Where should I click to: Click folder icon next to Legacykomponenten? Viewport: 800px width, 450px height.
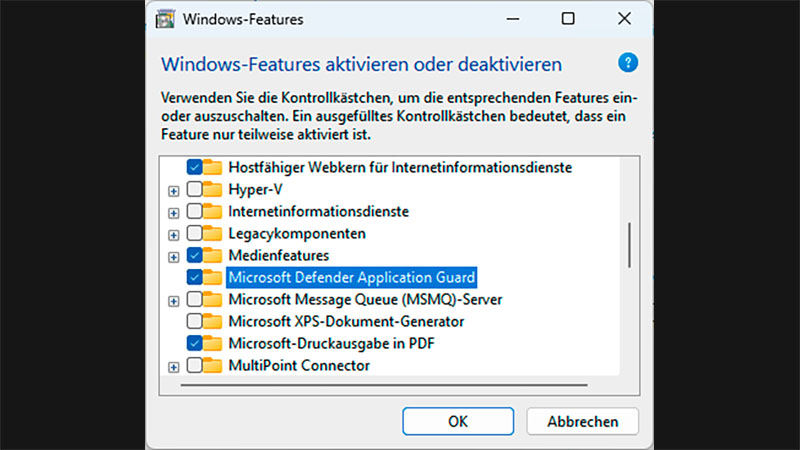[213, 233]
